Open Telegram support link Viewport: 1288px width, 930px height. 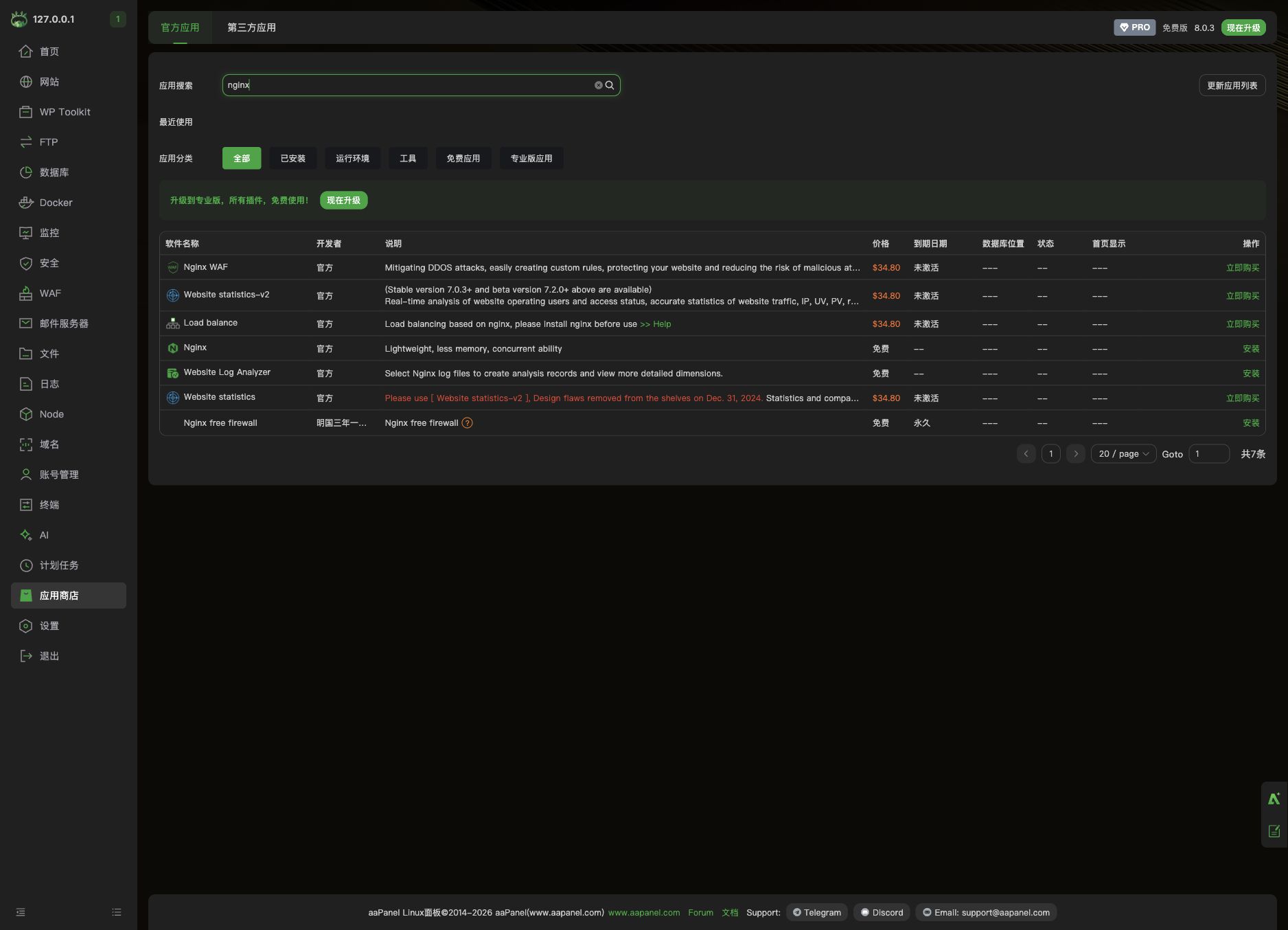817,913
